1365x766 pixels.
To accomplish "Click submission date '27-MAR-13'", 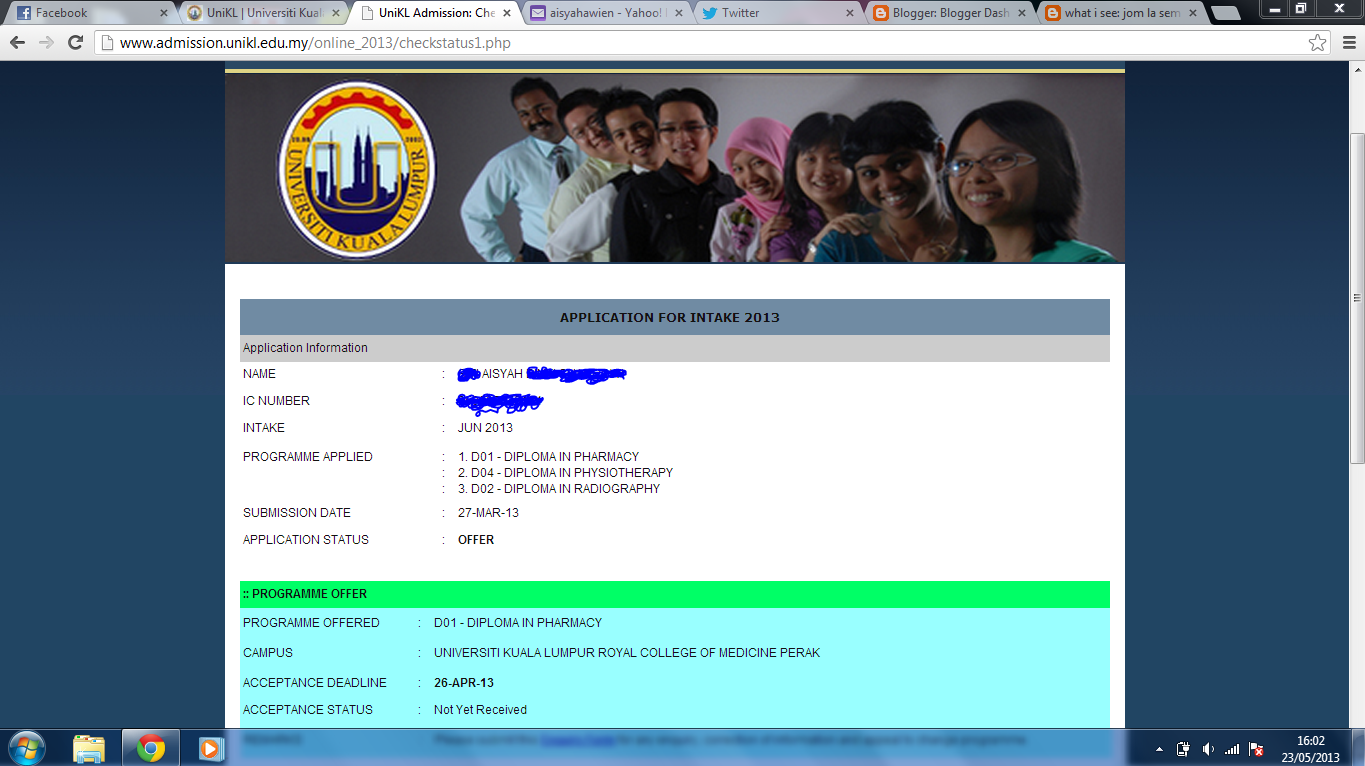I will coord(488,513).
